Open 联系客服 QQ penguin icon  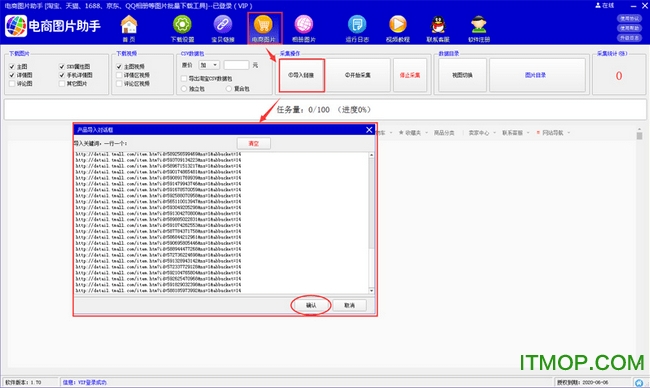pos(438,28)
